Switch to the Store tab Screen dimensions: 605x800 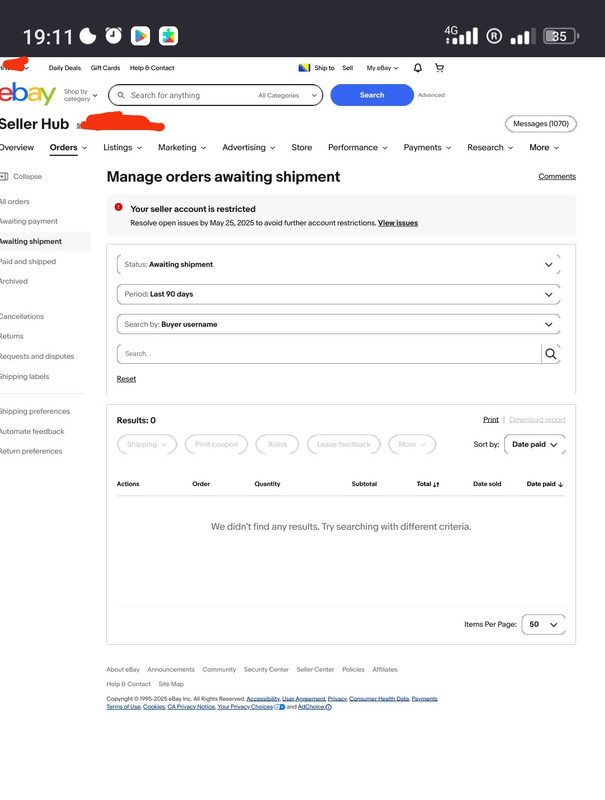point(301,147)
